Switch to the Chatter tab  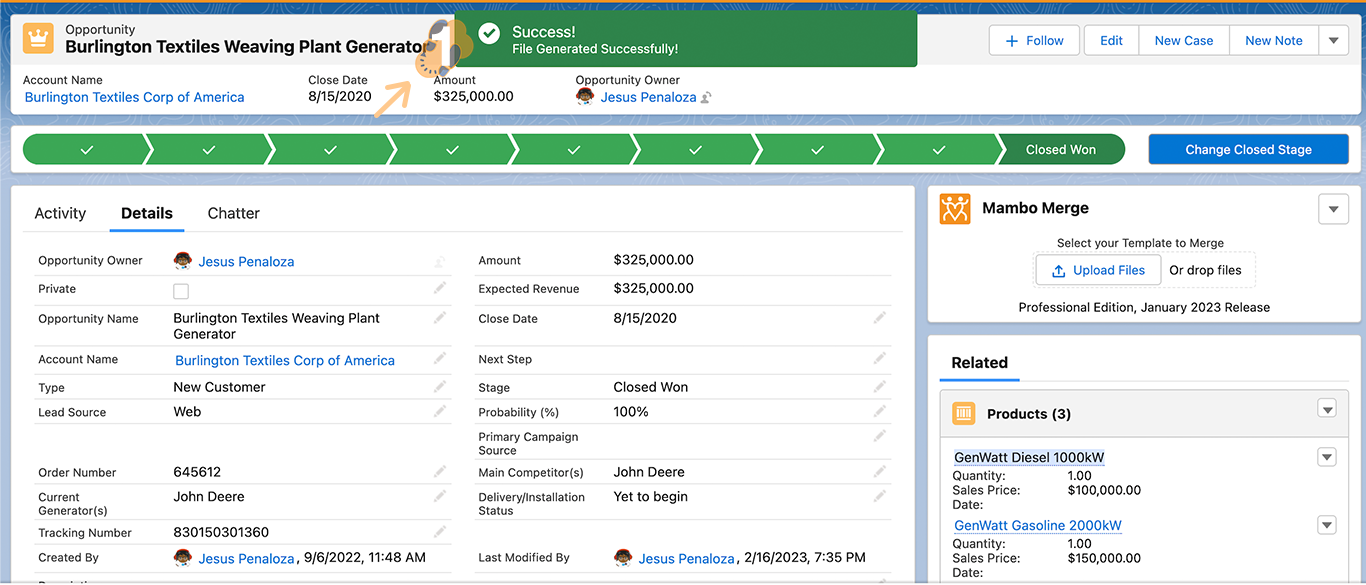pyautogui.click(x=233, y=213)
